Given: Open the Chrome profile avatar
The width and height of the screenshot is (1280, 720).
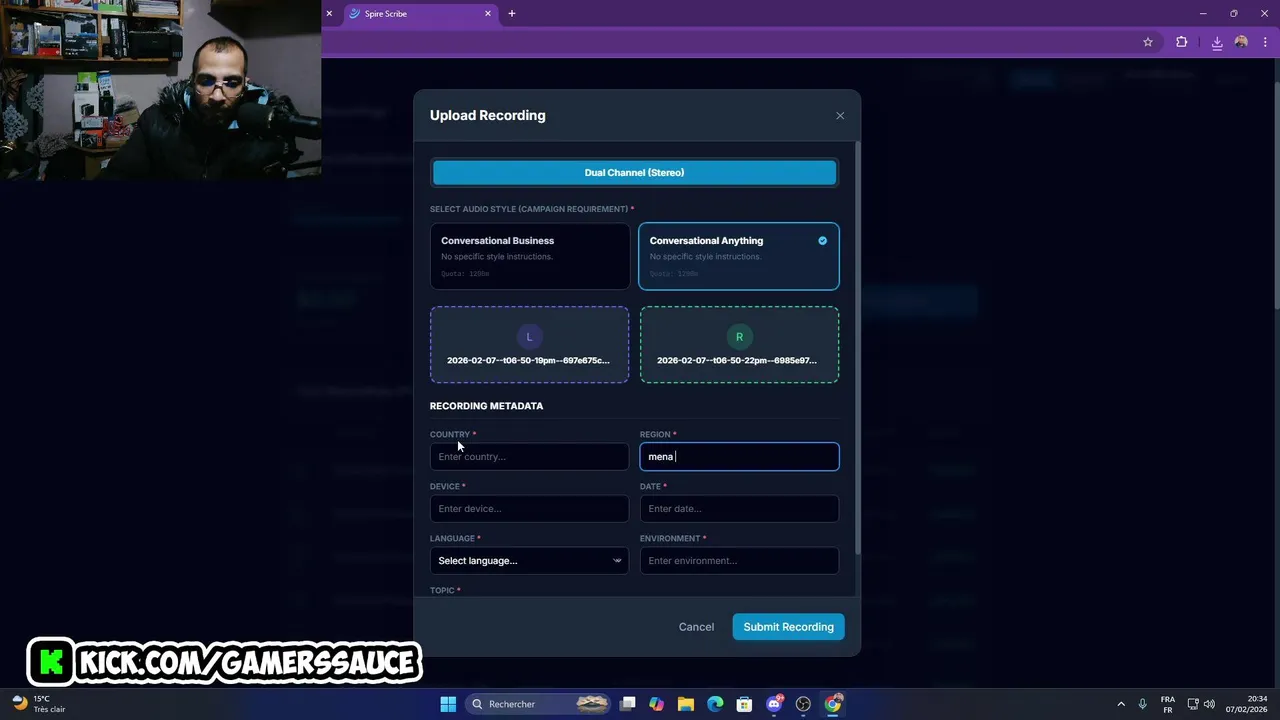Looking at the screenshot, I should tap(1241, 42).
